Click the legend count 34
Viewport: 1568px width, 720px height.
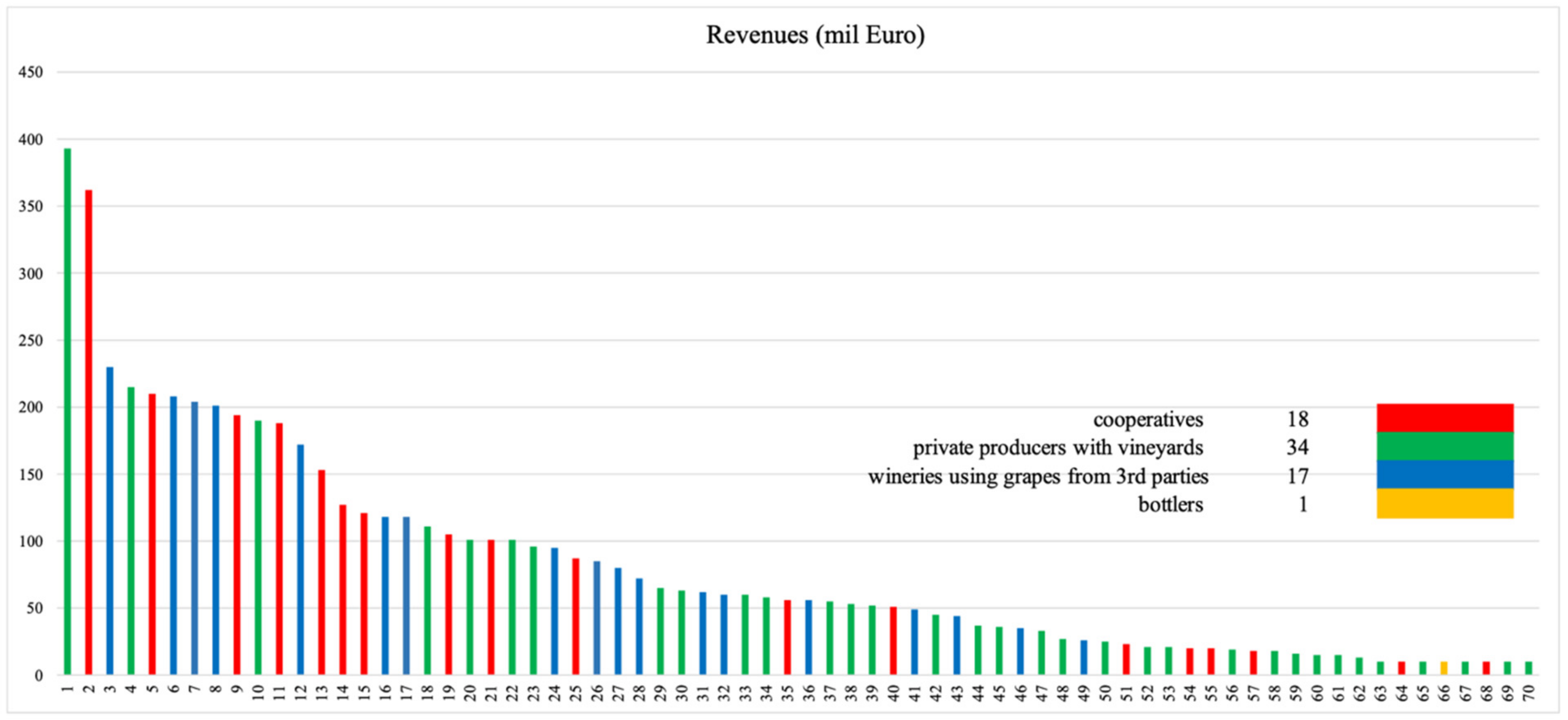(x=1297, y=448)
